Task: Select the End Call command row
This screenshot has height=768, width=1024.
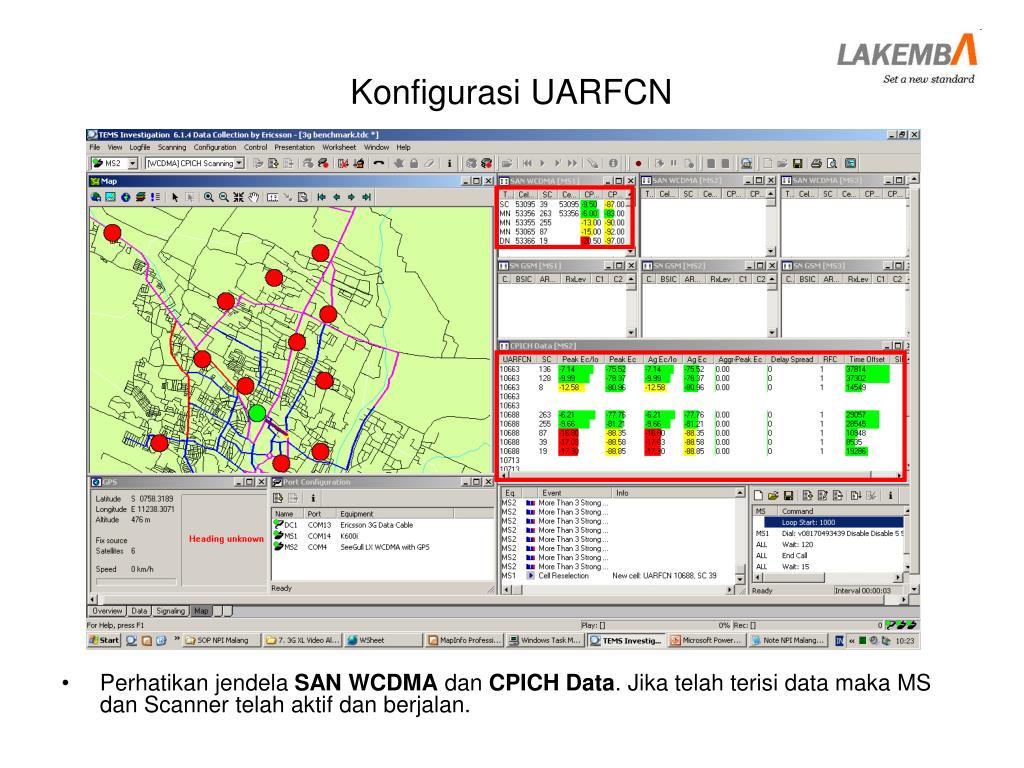Action: (828, 556)
